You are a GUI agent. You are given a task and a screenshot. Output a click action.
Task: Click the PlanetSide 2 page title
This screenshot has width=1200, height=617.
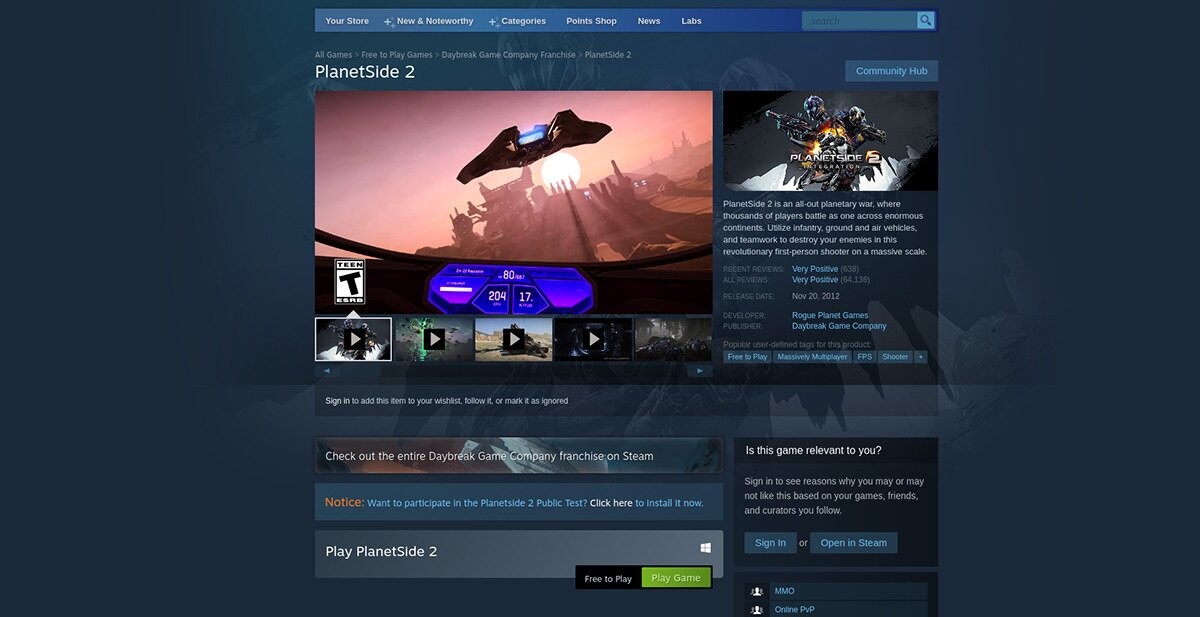(x=365, y=72)
